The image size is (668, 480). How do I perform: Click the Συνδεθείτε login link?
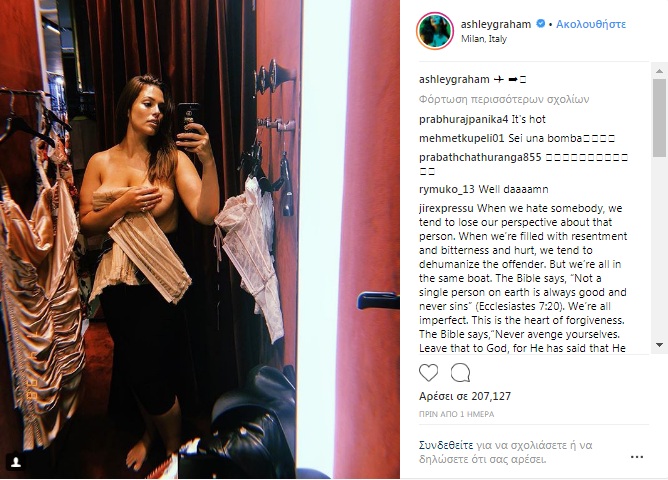(x=446, y=445)
